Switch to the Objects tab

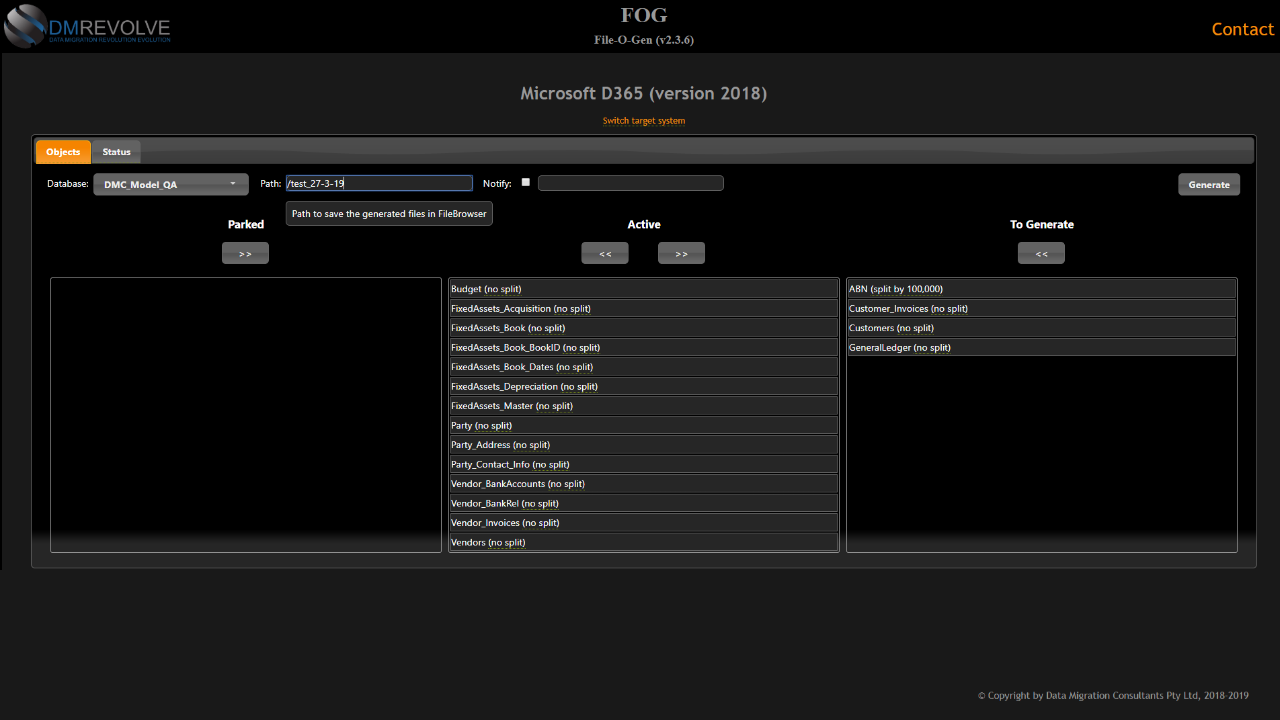(63, 152)
